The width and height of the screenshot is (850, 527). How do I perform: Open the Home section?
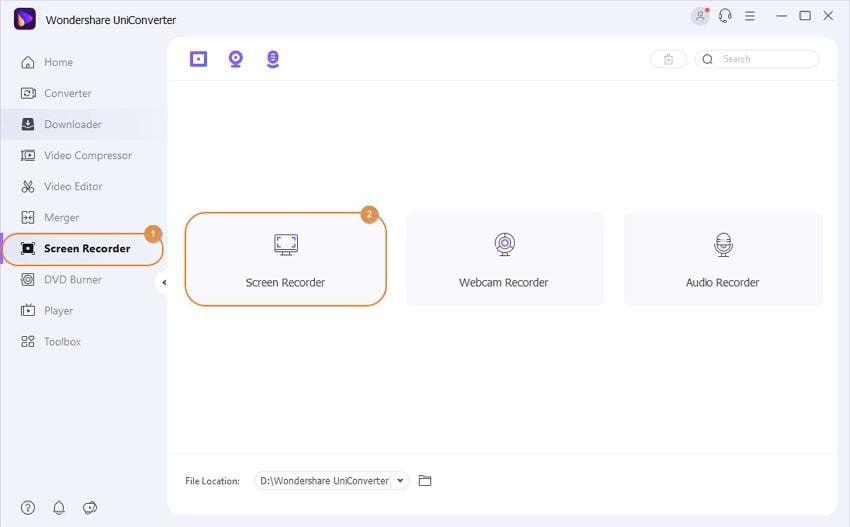47,62
